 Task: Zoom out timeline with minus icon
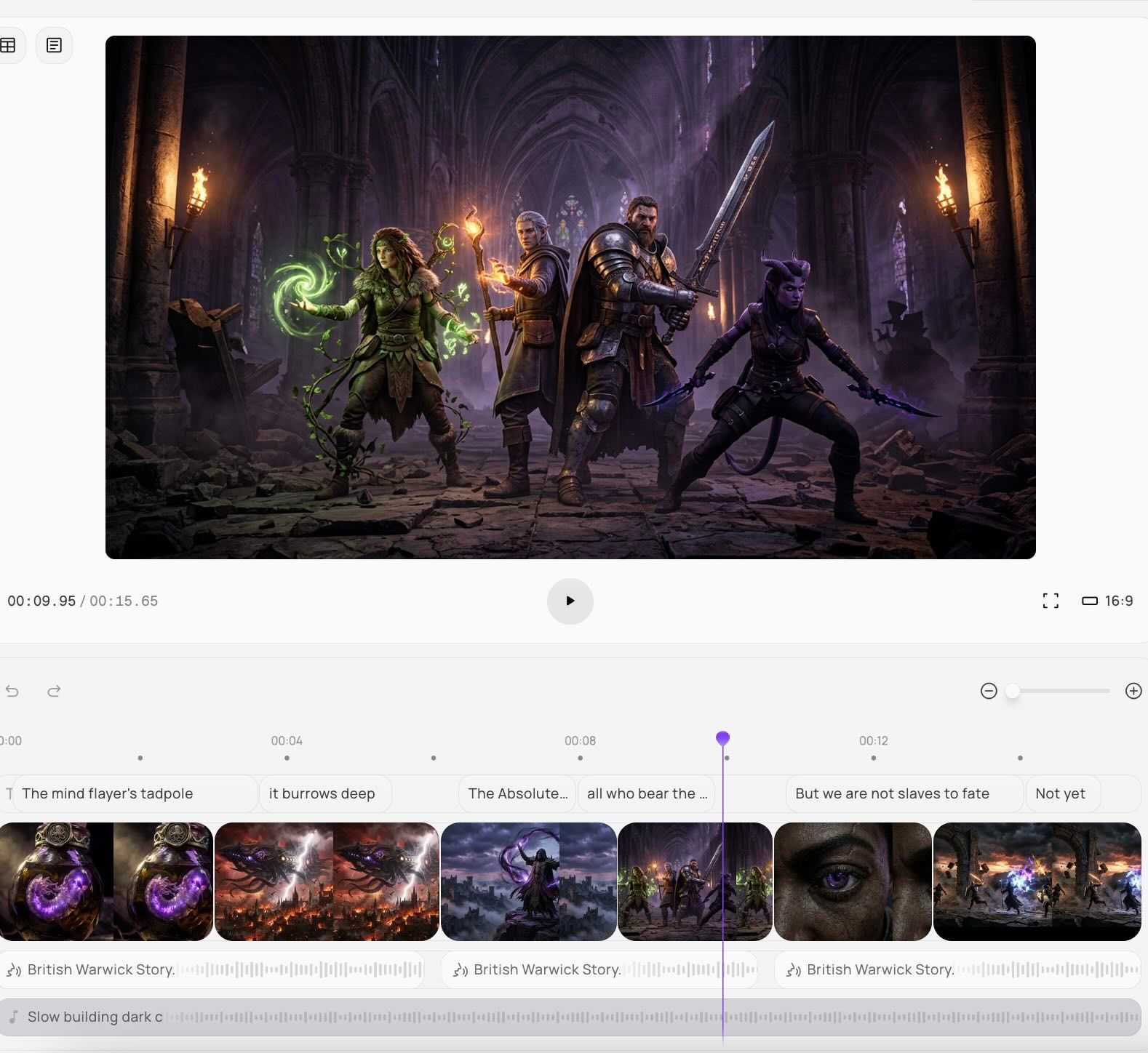pos(988,691)
